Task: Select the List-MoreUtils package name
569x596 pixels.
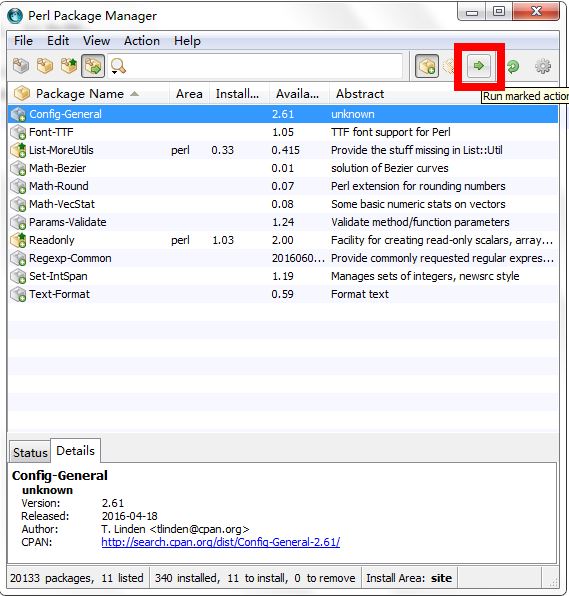Action: (x=61, y=150)
